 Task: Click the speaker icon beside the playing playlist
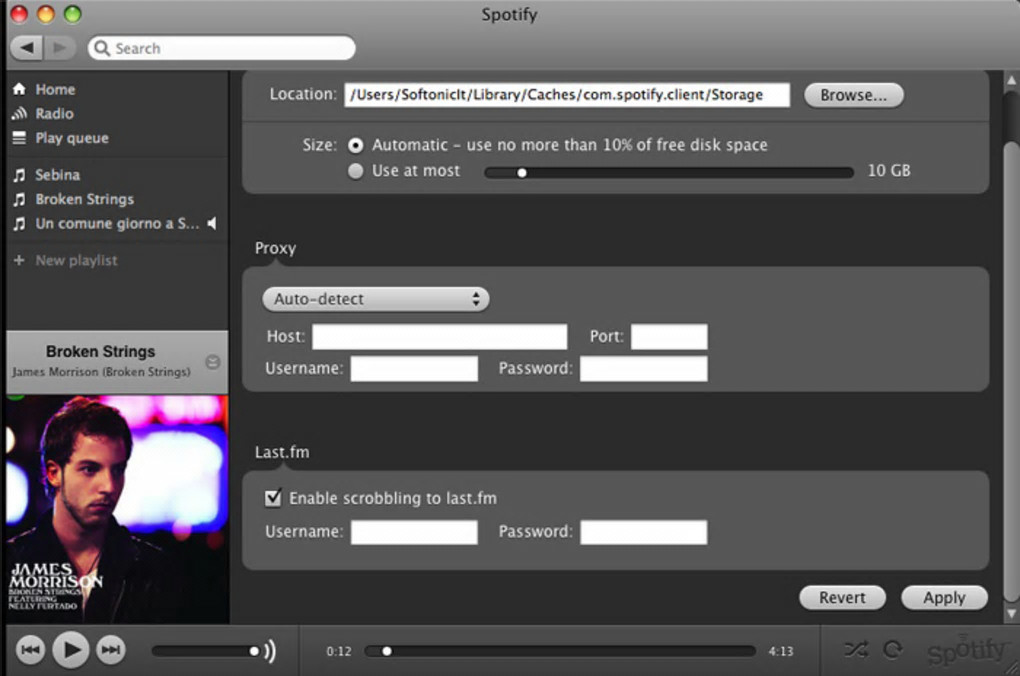pyautogui.click(x=212, y=223)
